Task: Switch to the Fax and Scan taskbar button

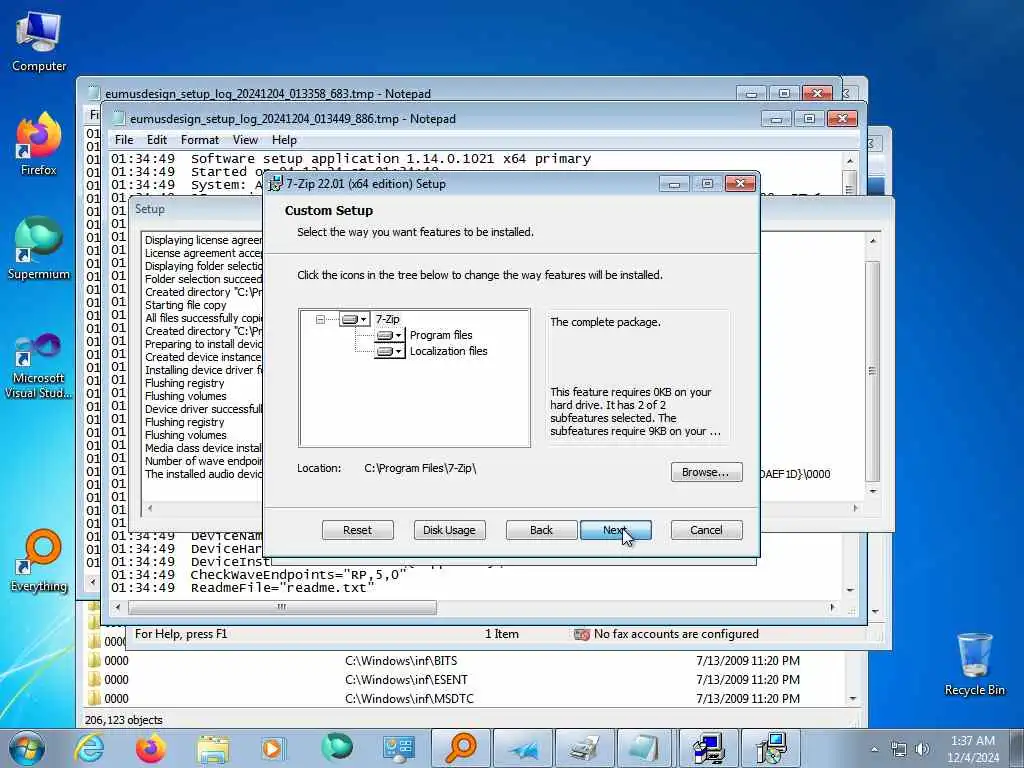Action: 584,748
